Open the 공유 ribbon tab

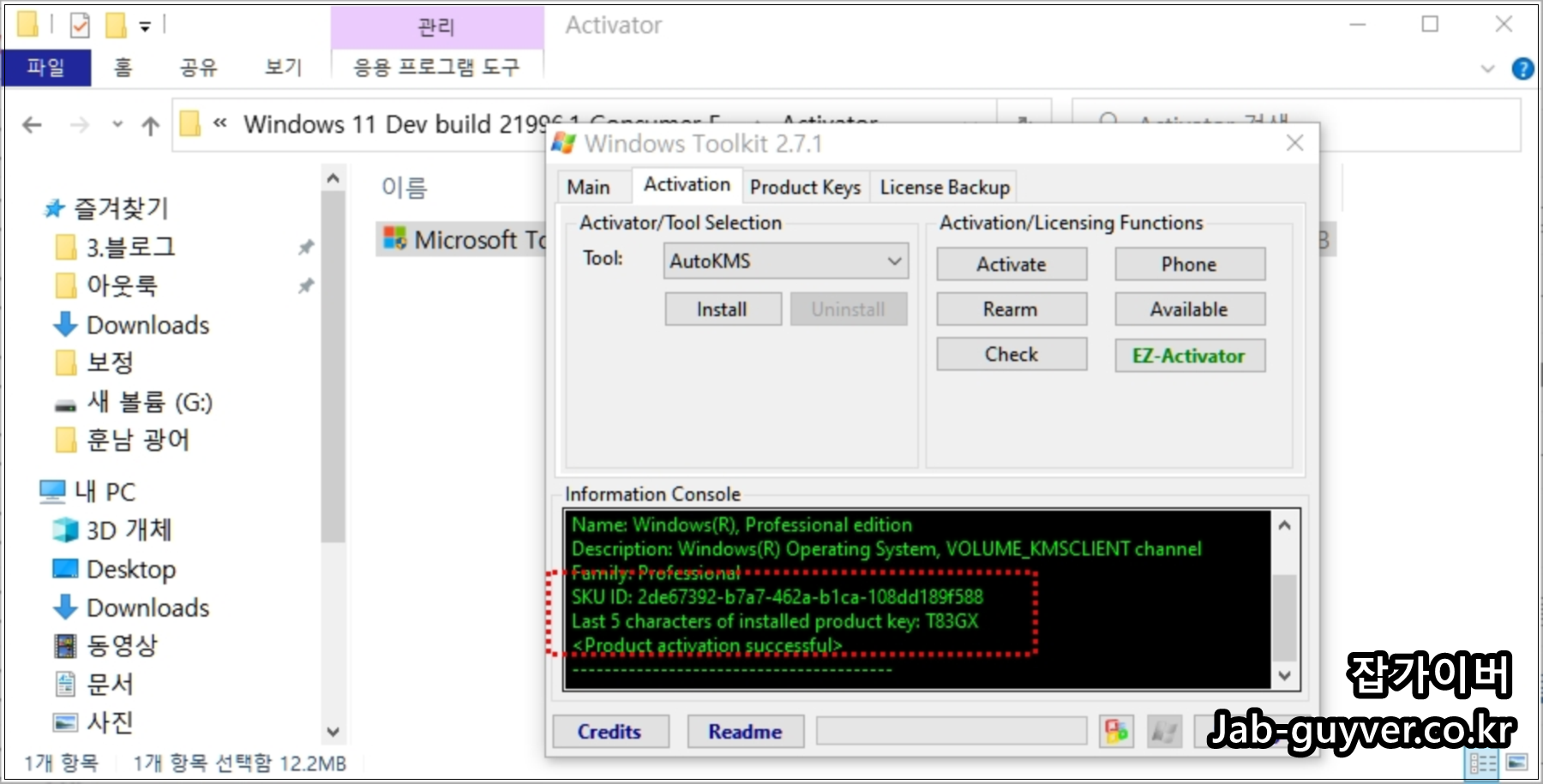pos(199,67)
